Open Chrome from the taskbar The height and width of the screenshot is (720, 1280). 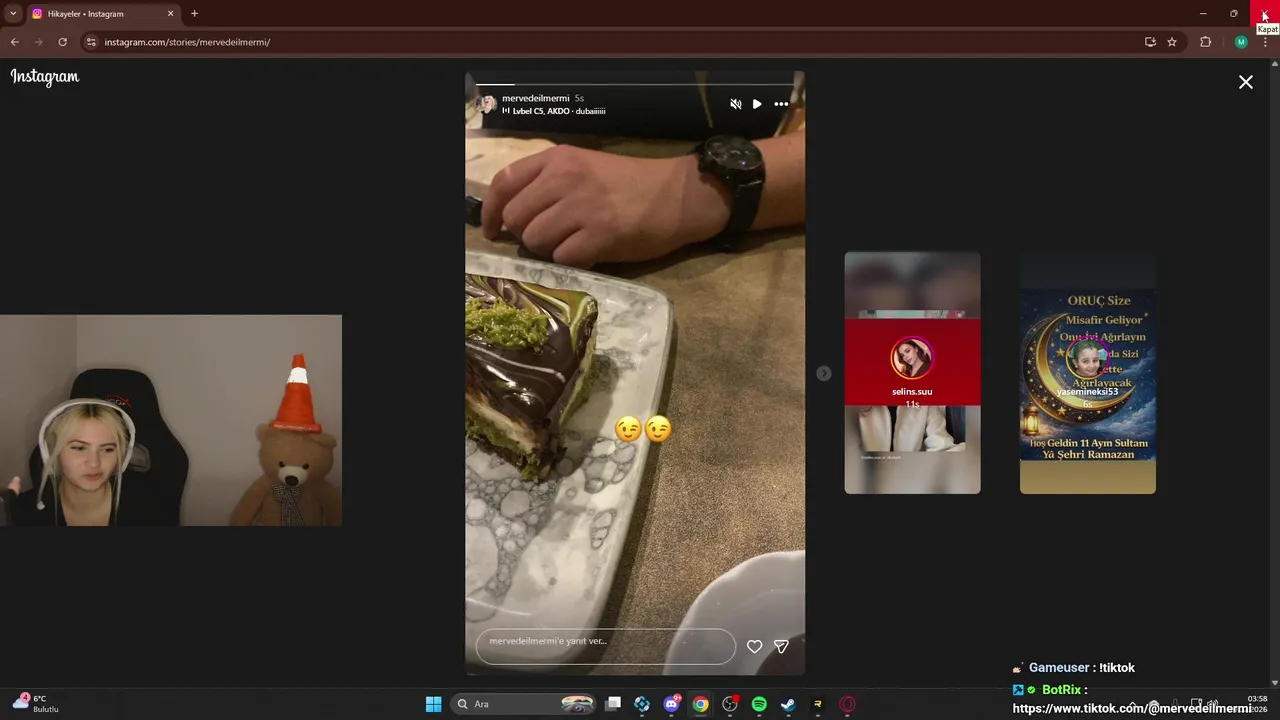[x=701, y=704]
